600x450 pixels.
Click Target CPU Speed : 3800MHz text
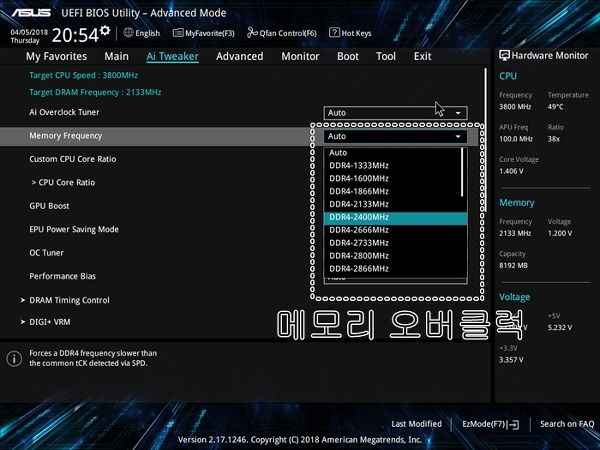[x=83, y=75]
